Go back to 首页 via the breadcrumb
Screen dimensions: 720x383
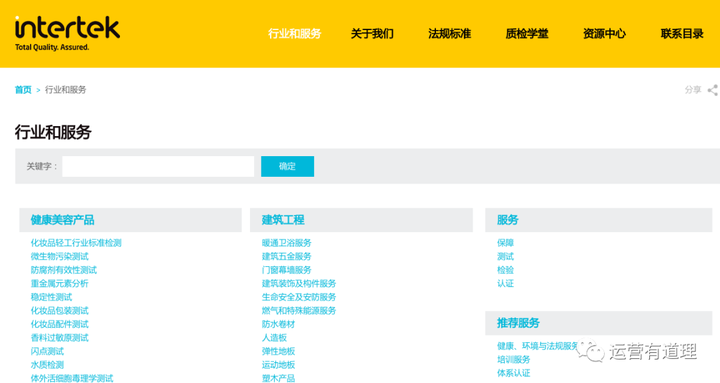23,90
